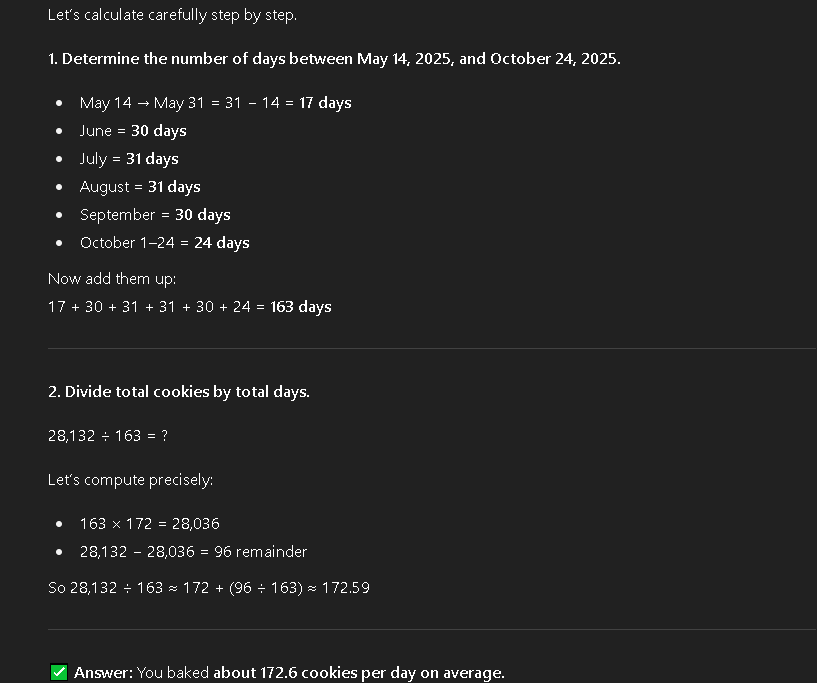Select the "June = 30 days" bullet
Viewport: 817px width, 683px height.
tap(133, 131)
